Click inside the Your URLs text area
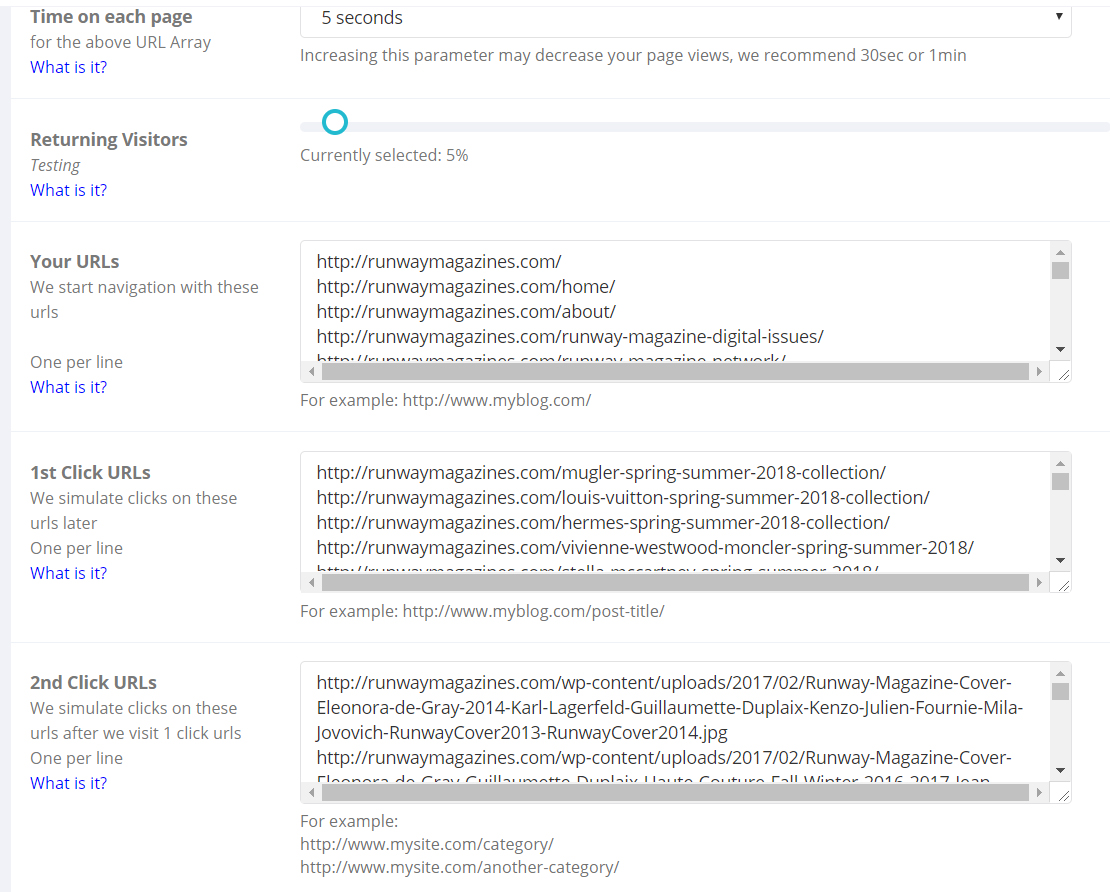This screenshot has height=892, width=1110. pos(675,300)
